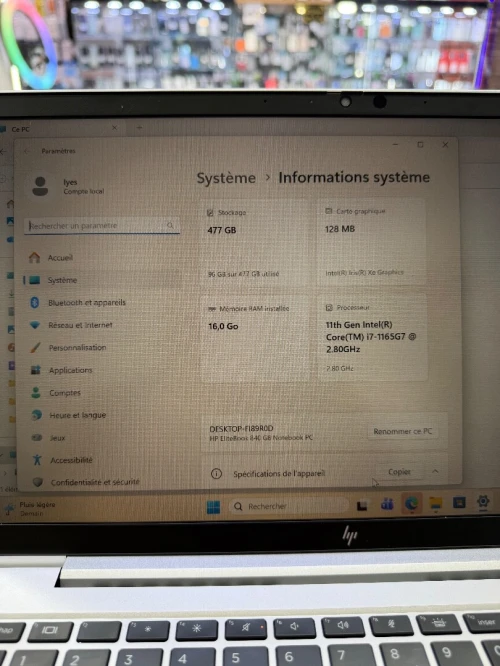Open File Explorer from the taskbar
The image size is (500, 666).
436,503
